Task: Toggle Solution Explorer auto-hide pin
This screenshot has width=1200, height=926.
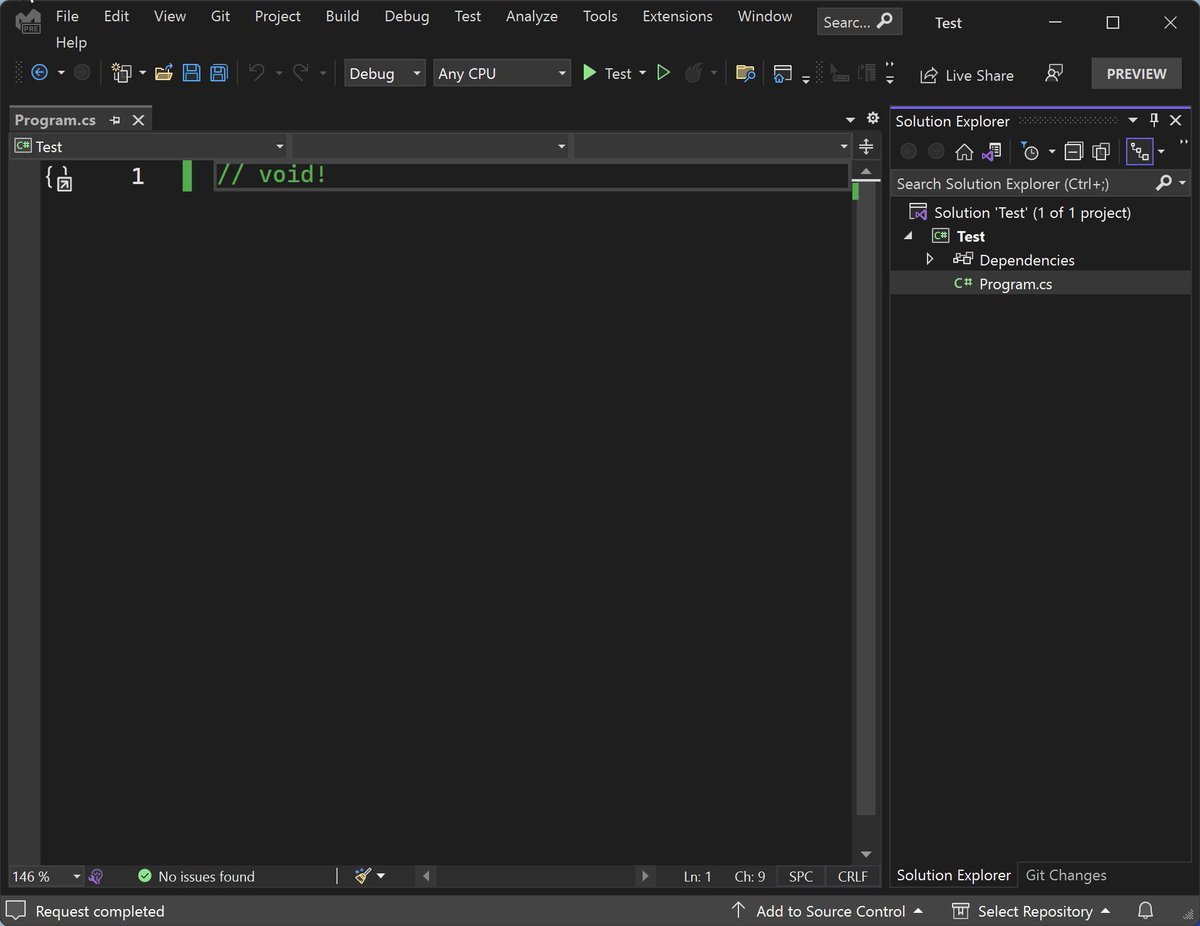Action: click(x=1154, y=121)
